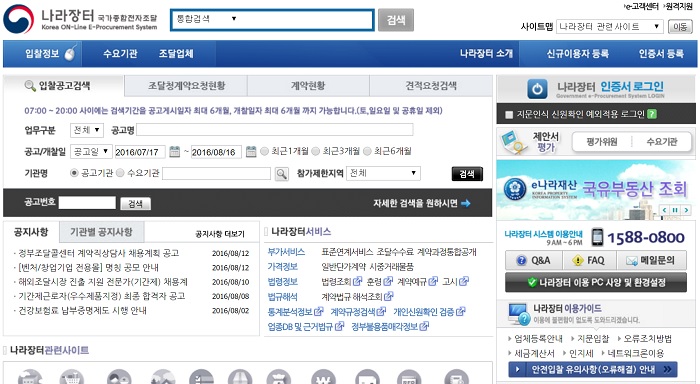
Task: Switch to 계약현황 tab
Action: click(x=308, y=85)
